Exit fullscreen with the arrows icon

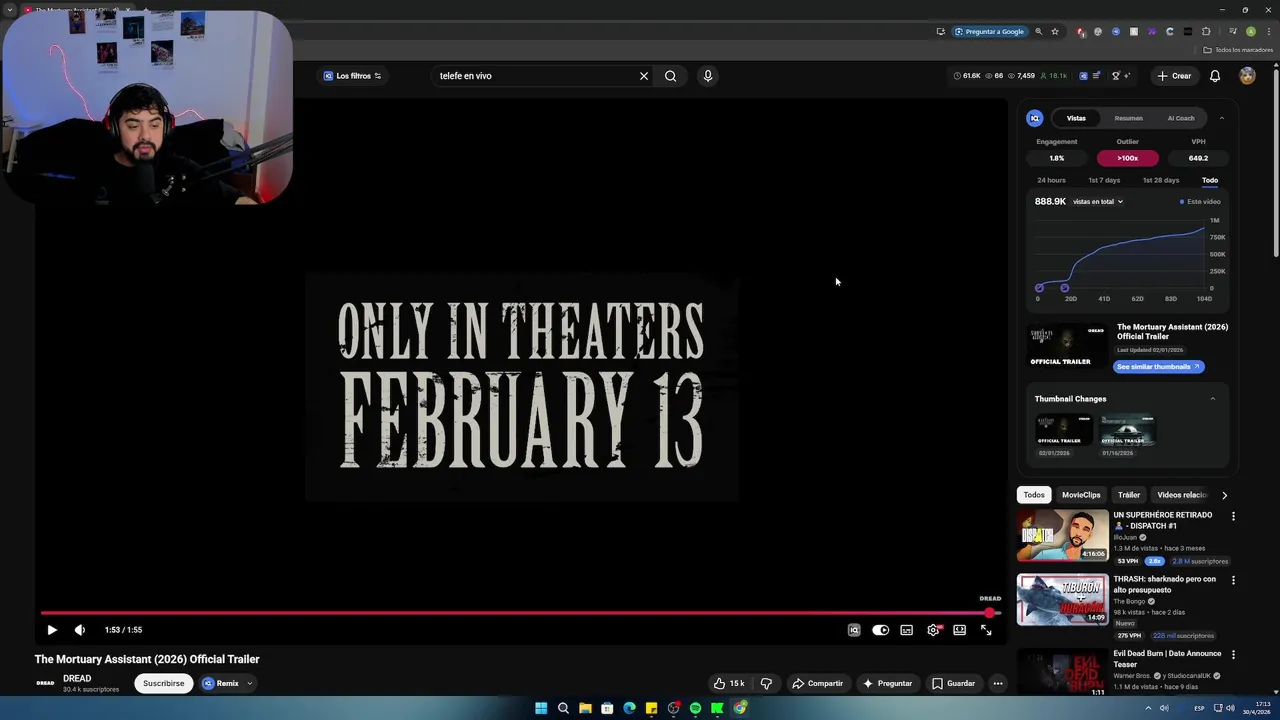(x=986, y=630)
